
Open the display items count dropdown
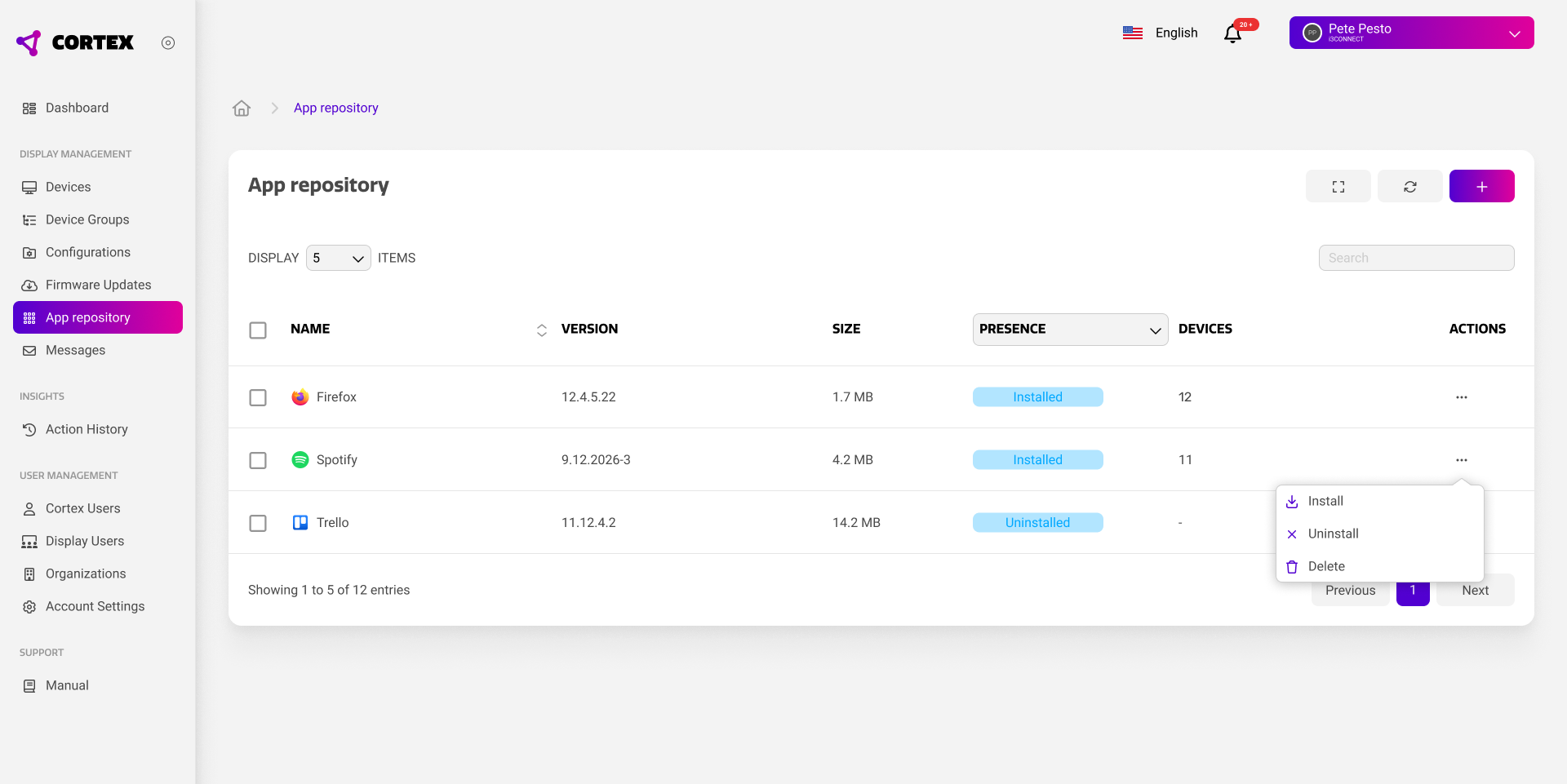click(338, 258)
